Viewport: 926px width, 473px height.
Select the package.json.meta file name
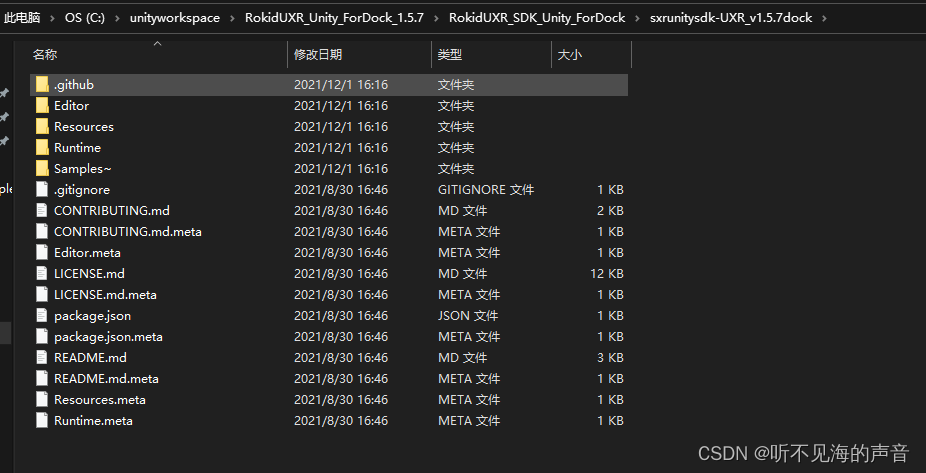pos(108,337)
